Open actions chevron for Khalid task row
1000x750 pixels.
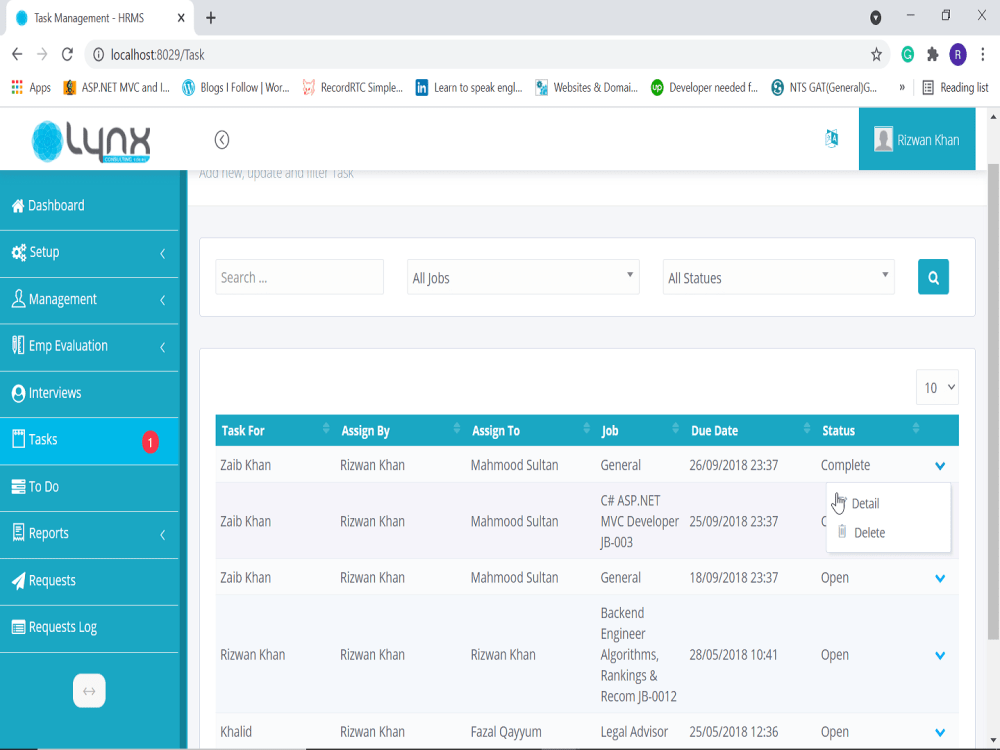click(939, 733)
